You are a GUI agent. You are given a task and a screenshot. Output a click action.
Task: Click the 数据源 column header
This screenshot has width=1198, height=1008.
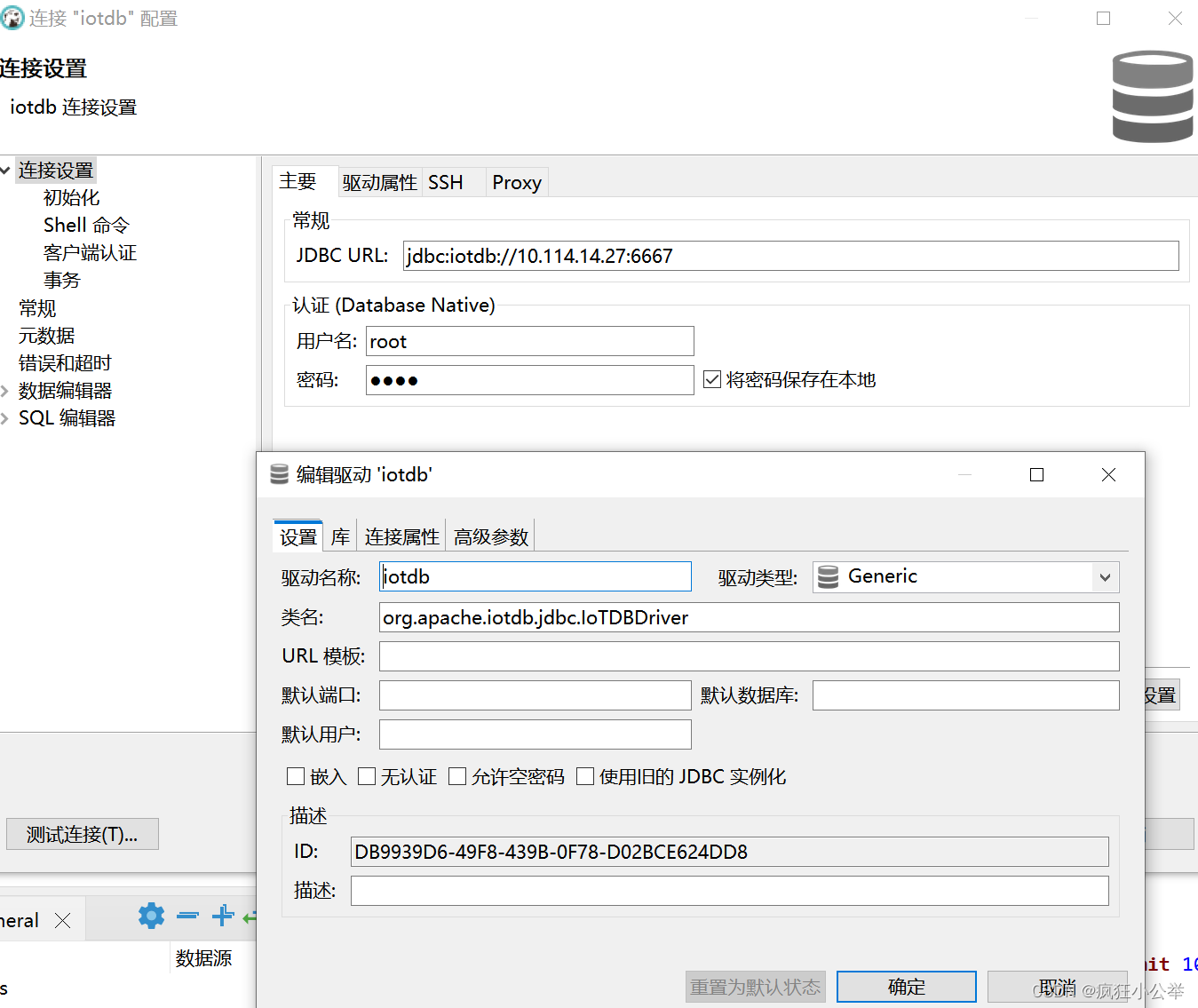point(203,957)
